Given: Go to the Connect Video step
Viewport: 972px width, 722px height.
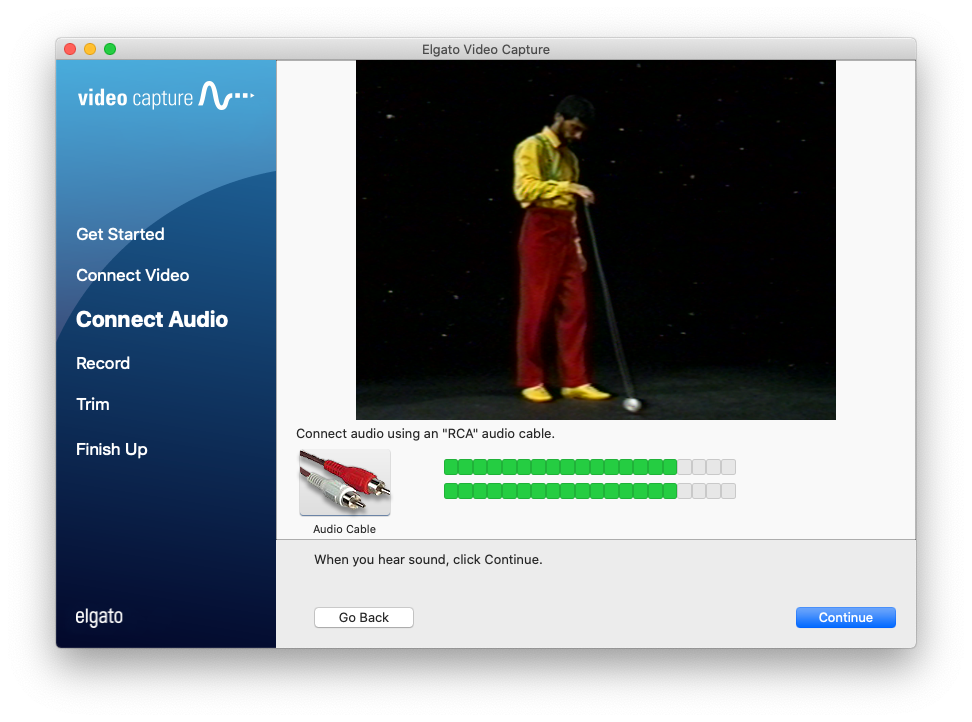Looking at the screenshot, I should tap(133, 275).
